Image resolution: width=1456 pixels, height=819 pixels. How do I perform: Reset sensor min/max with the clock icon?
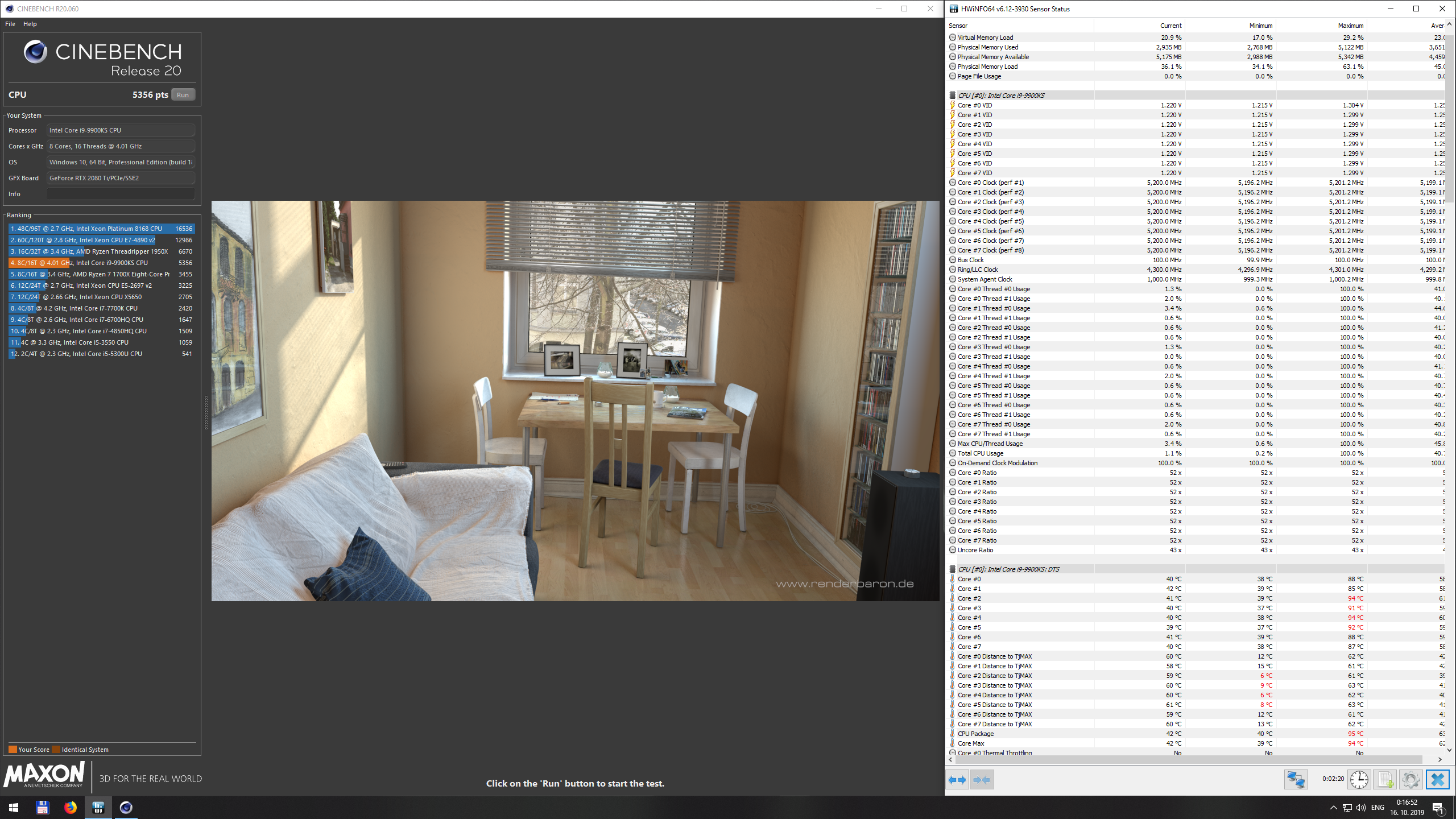1359,779
